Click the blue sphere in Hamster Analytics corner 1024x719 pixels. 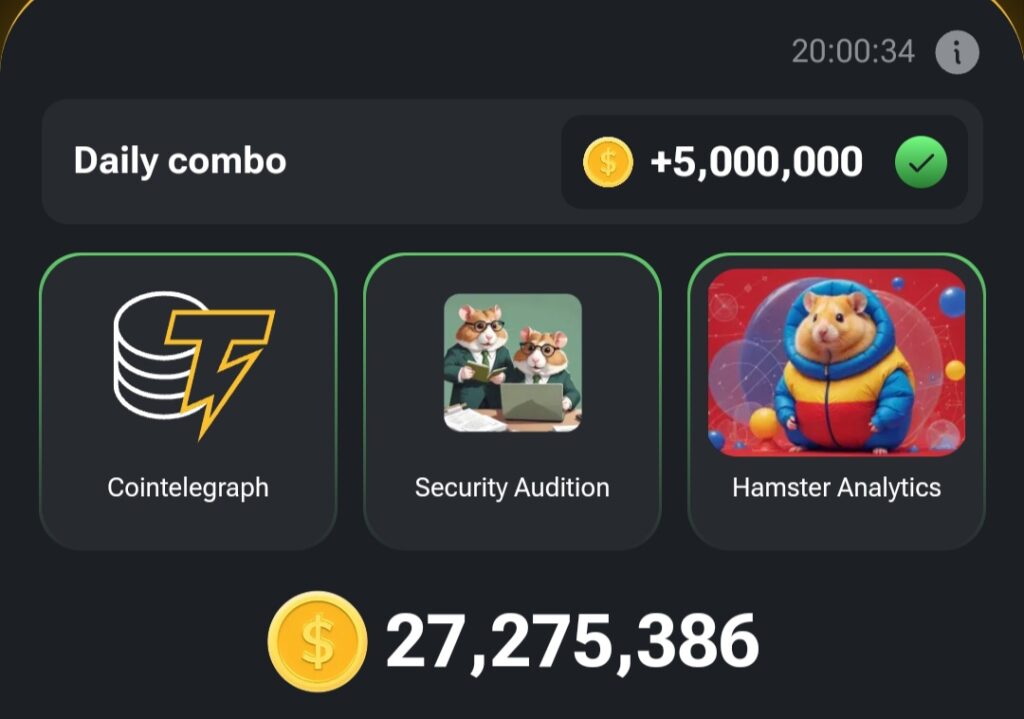(951, 300)
